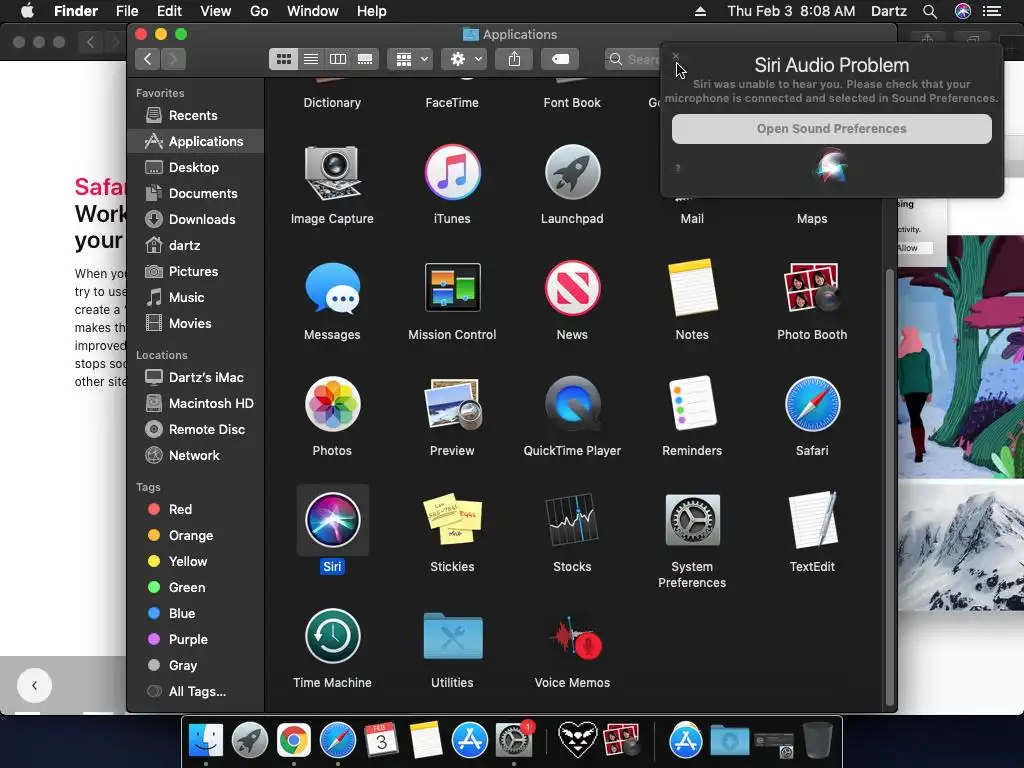Open the Utilities folder
Viewport: 1024px width, 768px height.
click(x=452, y=636)
